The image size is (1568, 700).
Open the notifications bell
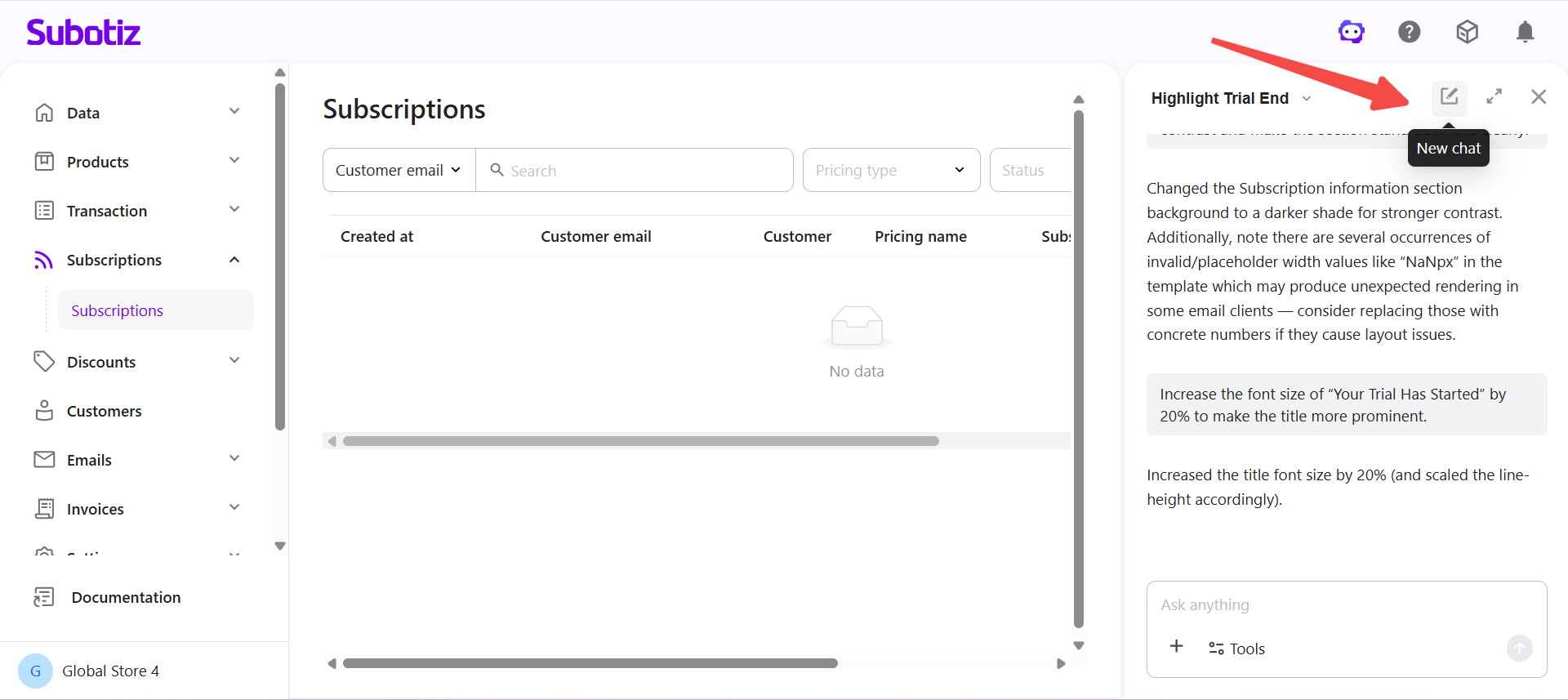(x=1525, y=32)
